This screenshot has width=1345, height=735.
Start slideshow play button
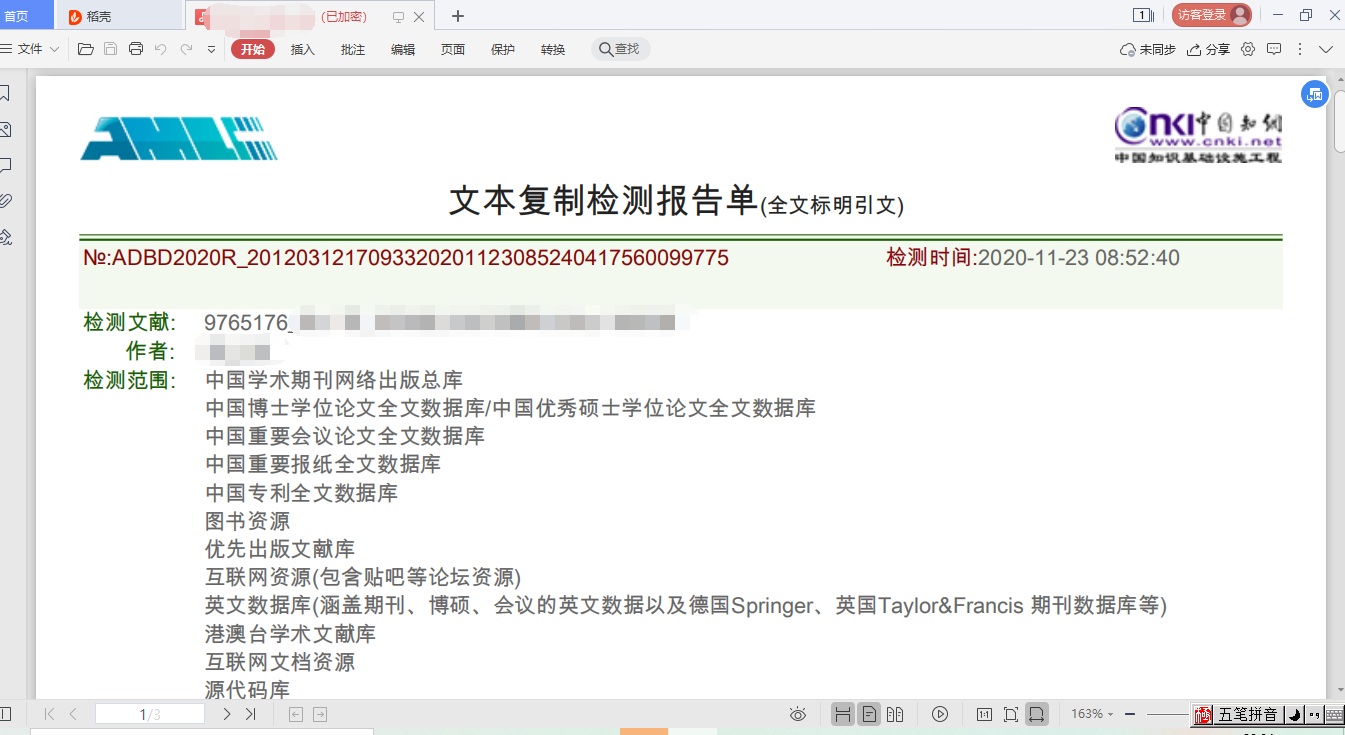(940, 714)
